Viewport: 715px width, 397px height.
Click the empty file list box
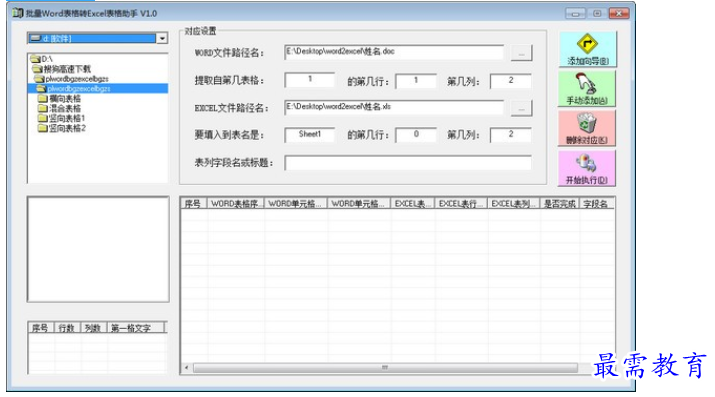coord(98,249)
